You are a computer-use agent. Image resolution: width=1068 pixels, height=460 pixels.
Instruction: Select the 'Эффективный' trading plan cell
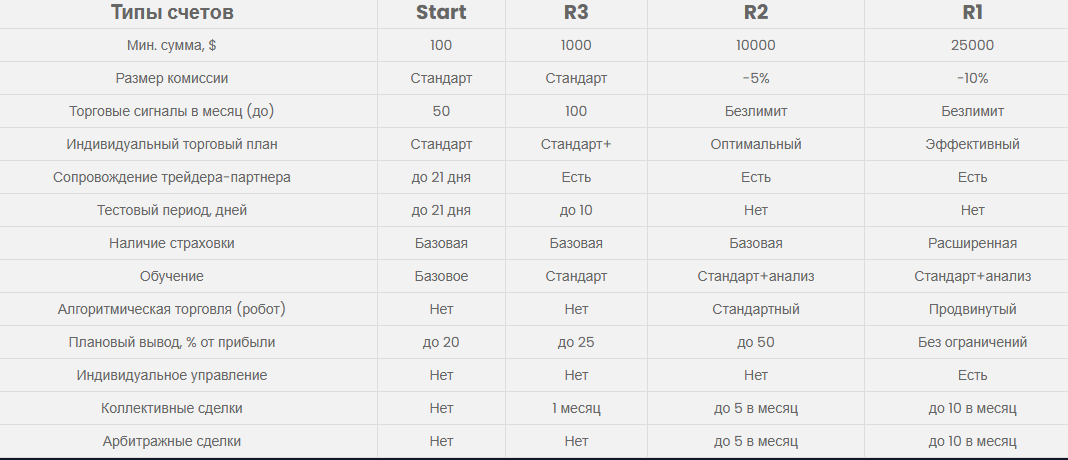pos(972,144)
